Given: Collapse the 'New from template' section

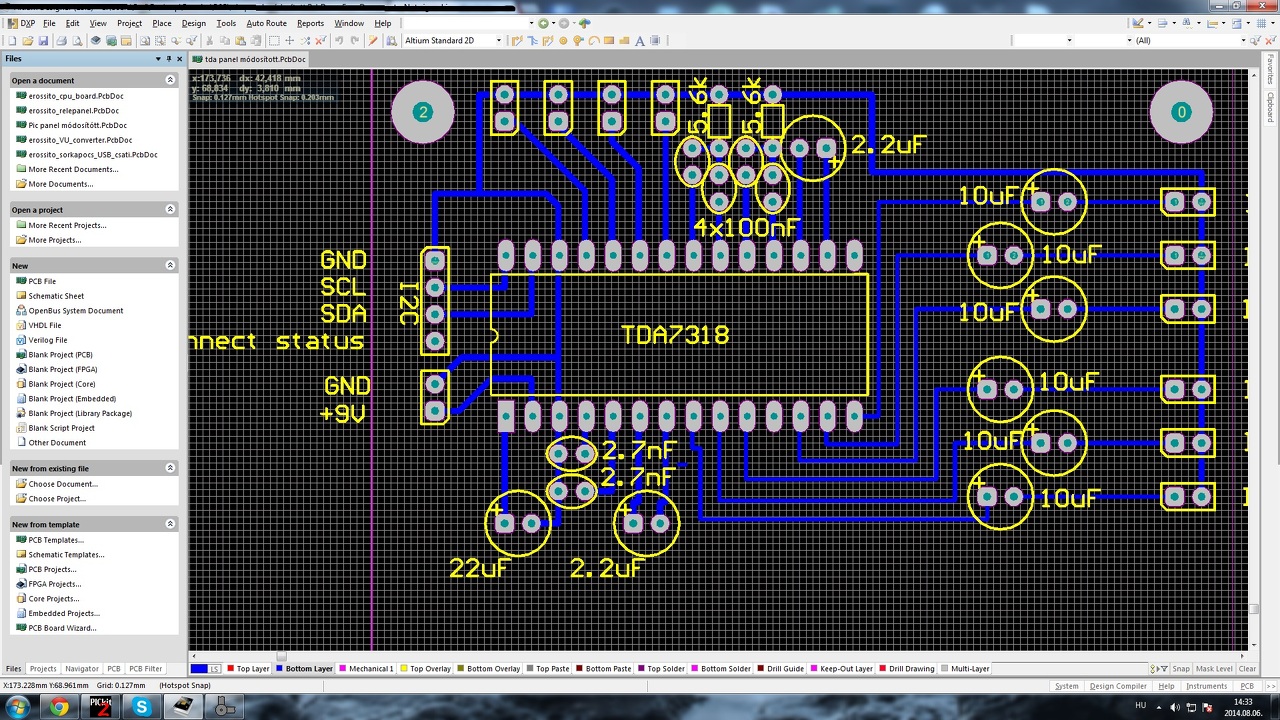Looking at the screenshot, I should tap(170, 524).
